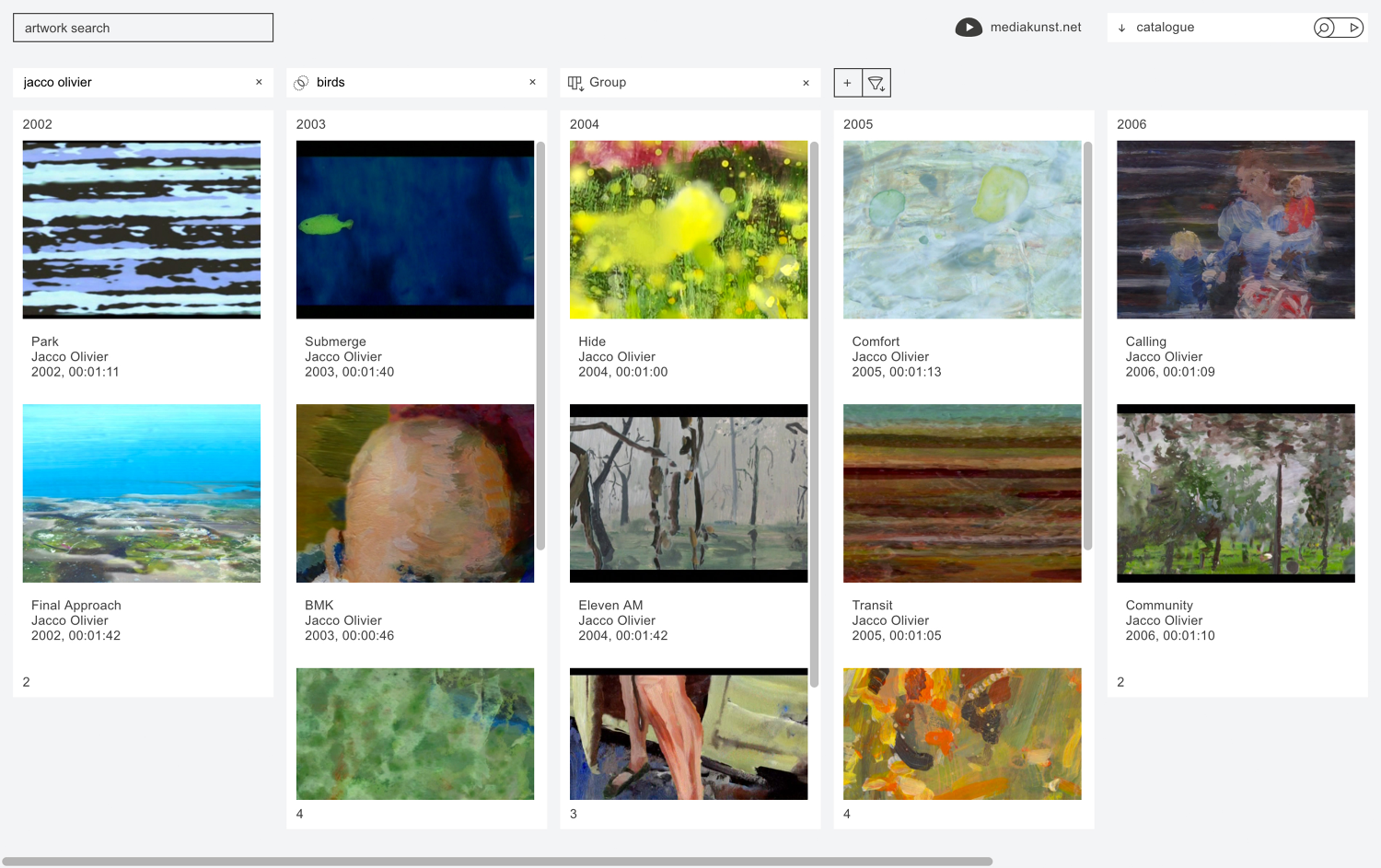Click the Transit title text
Image resolution: width=1381 pixels, height=868 pixels.
872,606
